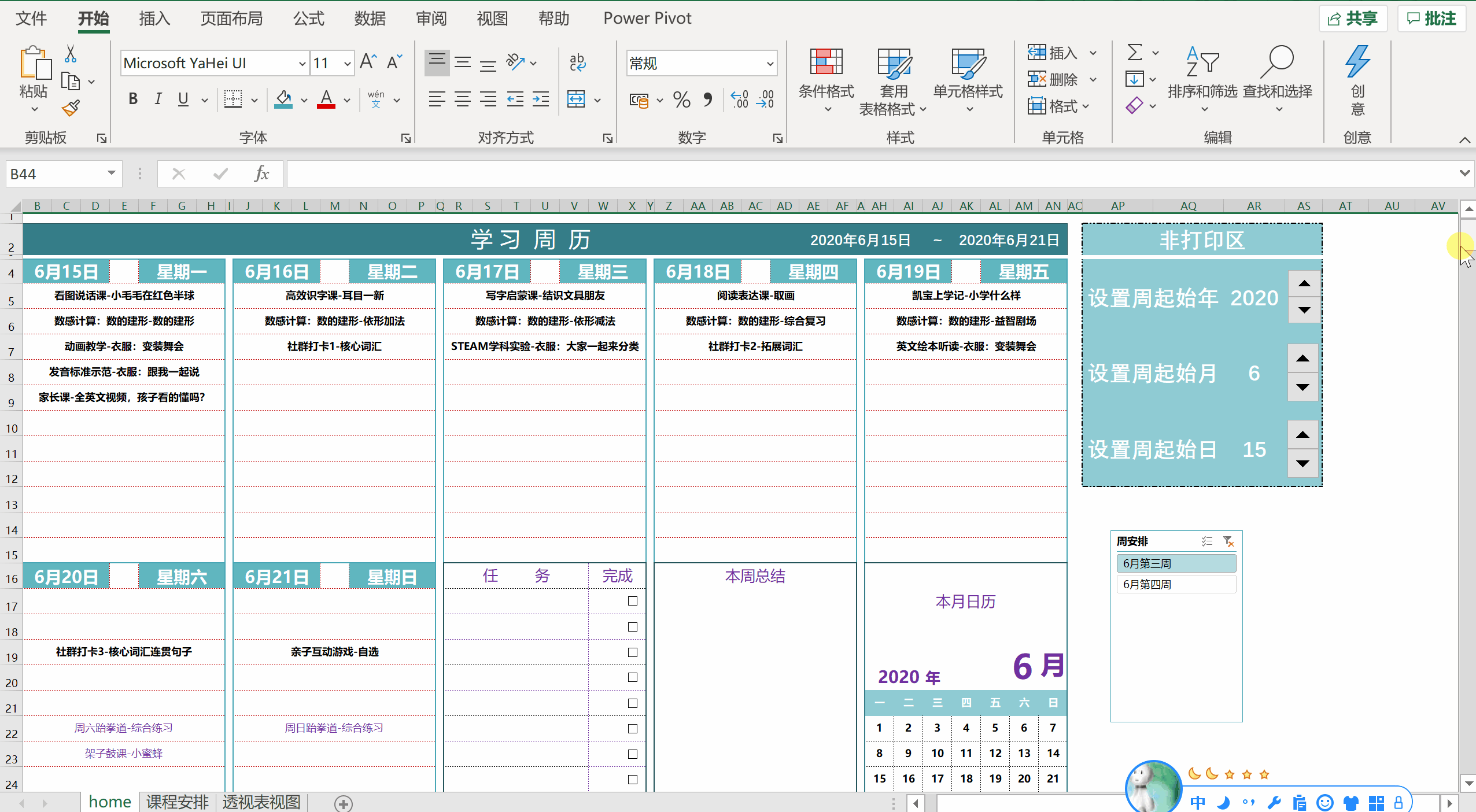
Task: Check the seventh task completion checkbox
Action: 633,754
